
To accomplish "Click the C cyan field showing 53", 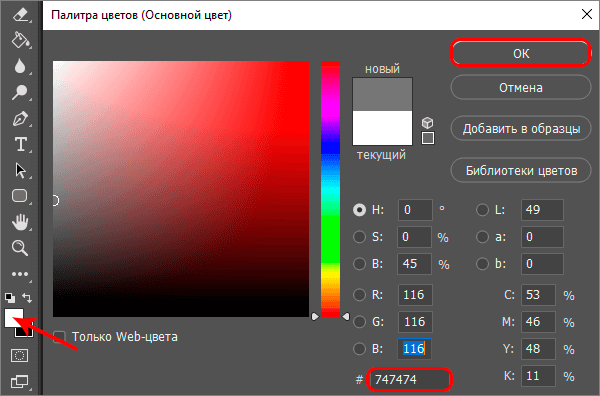I will point(538,295).
